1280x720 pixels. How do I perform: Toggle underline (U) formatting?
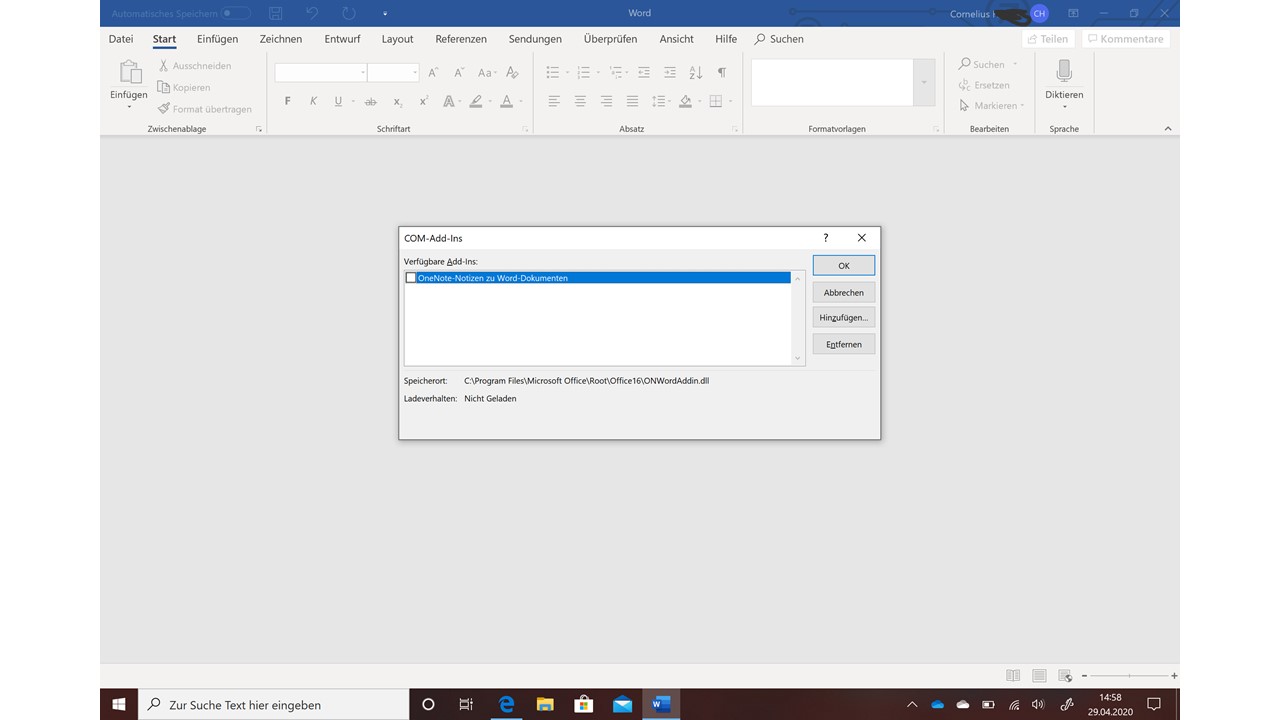pos(338,101)
